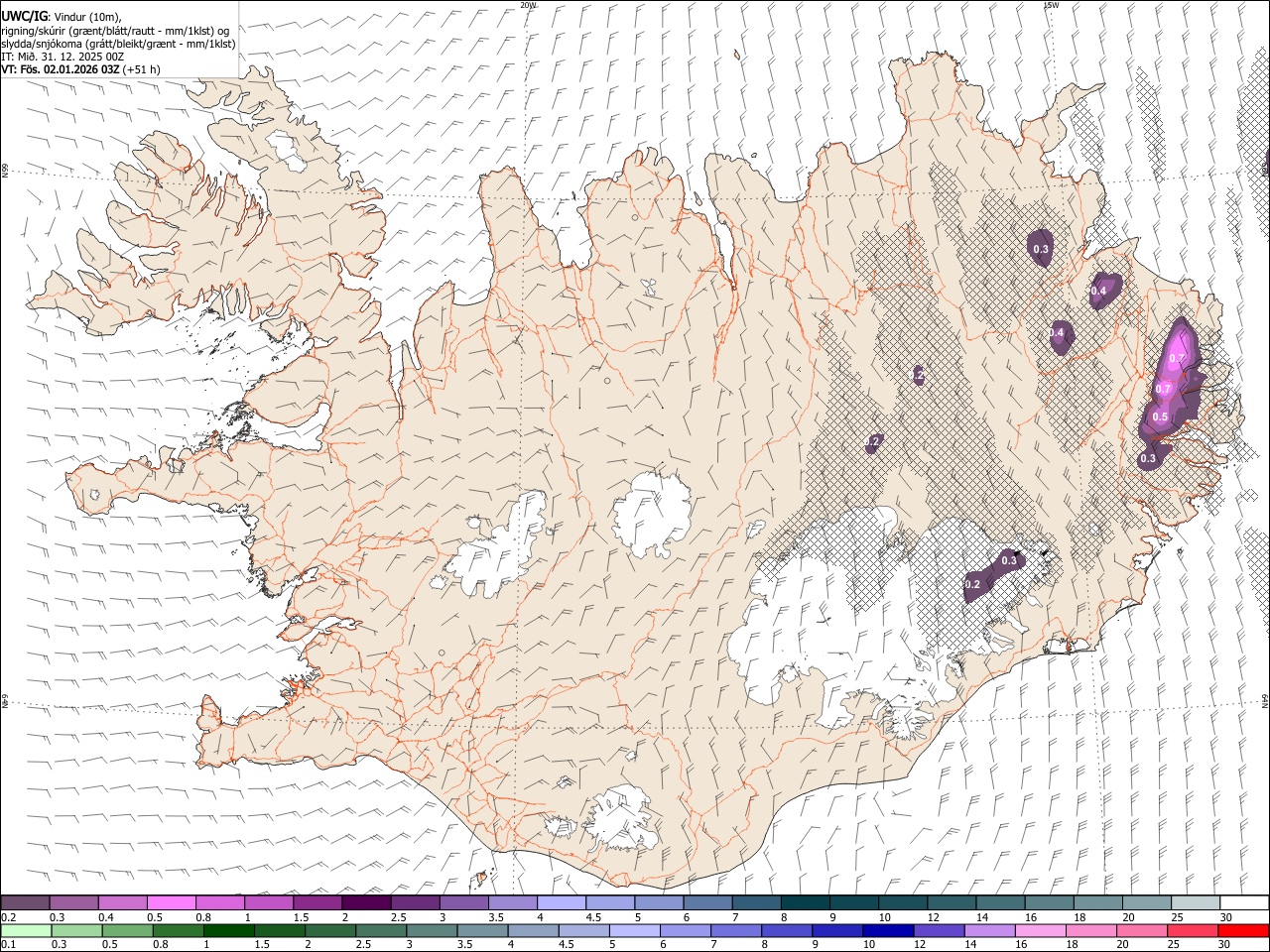This screenshot has height=952, width=1270.
Task: Click the '0.5' value in the east coast snow band
Action: pos(1160,417)
